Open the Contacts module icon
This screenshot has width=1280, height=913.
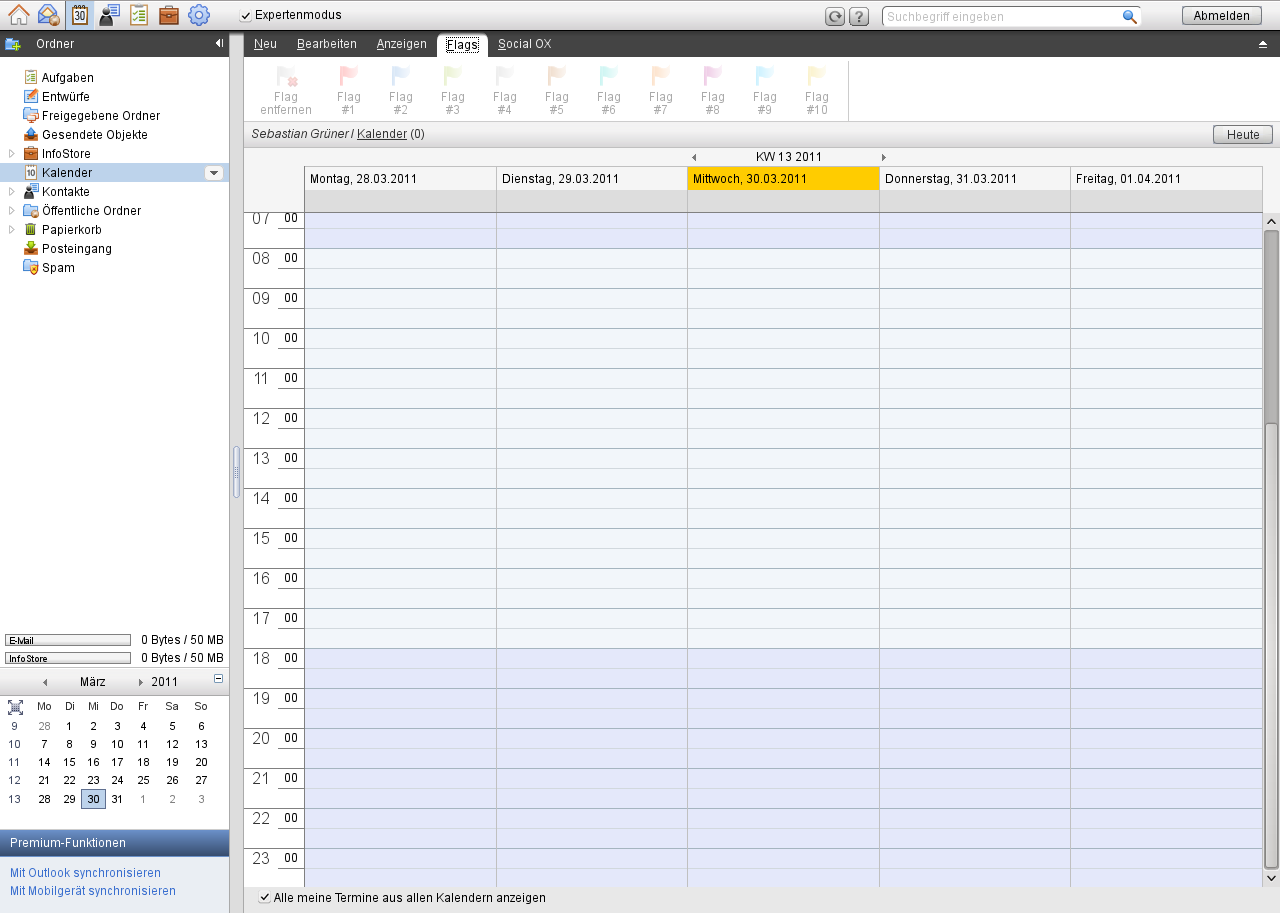click(x=110, y=15)
